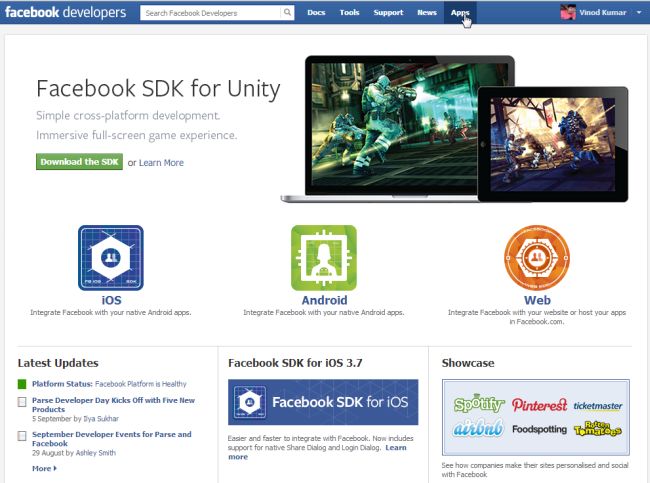Open the iOS SDK hexagon icon
This screenshot has width=650, height=483.
[111, 258]
